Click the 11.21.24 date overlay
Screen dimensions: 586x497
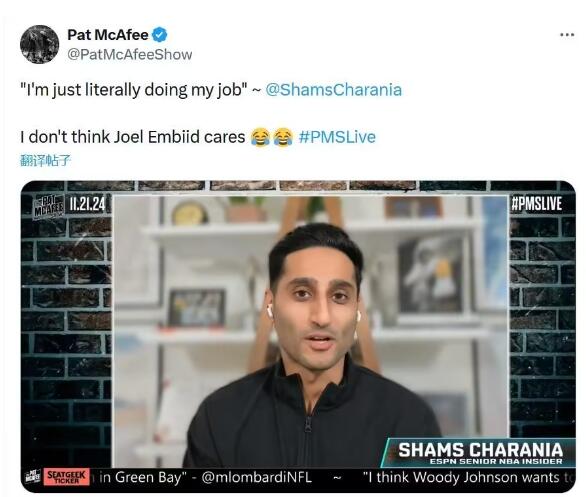click(87, 204)
